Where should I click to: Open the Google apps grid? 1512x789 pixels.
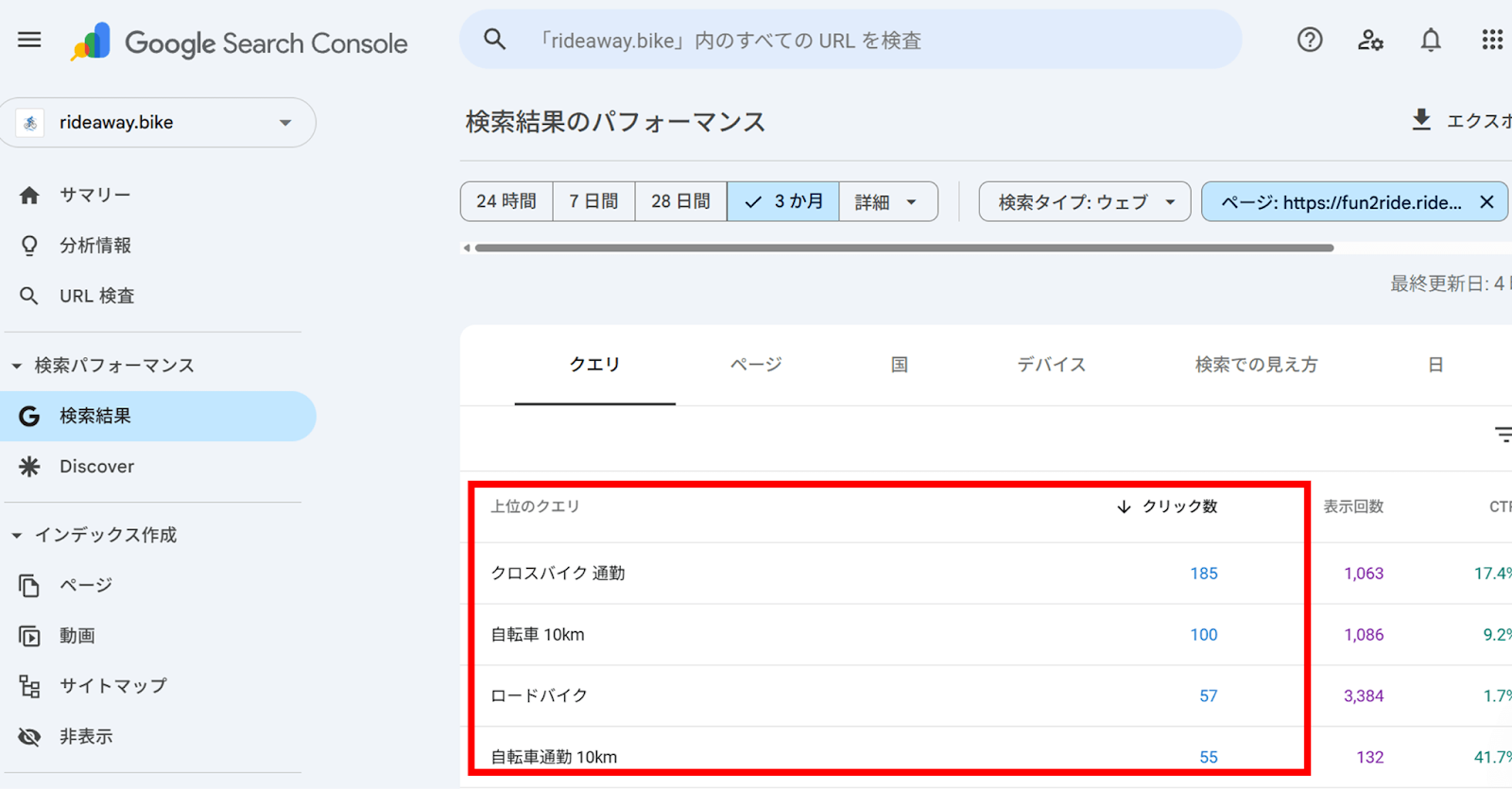tap(1492, 40)
